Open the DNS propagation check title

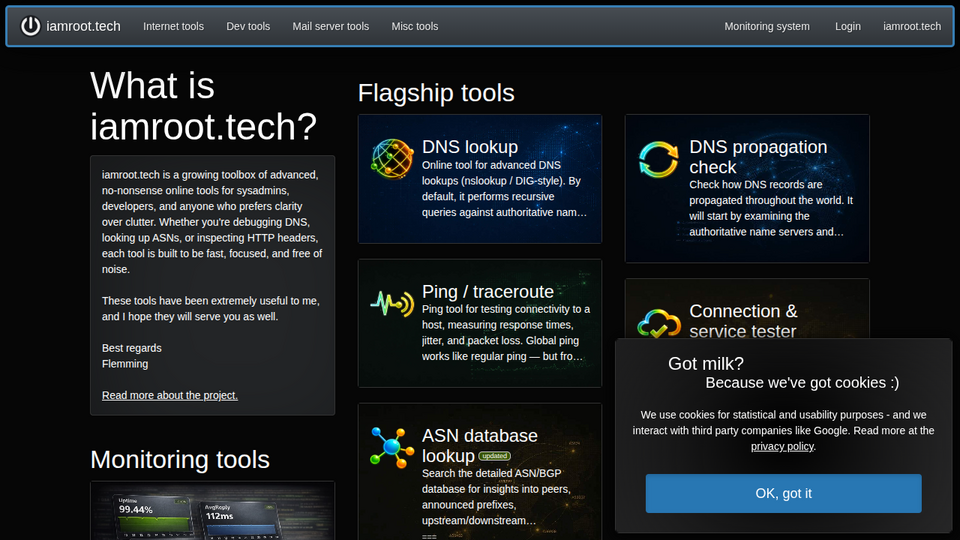coord(758,157)
